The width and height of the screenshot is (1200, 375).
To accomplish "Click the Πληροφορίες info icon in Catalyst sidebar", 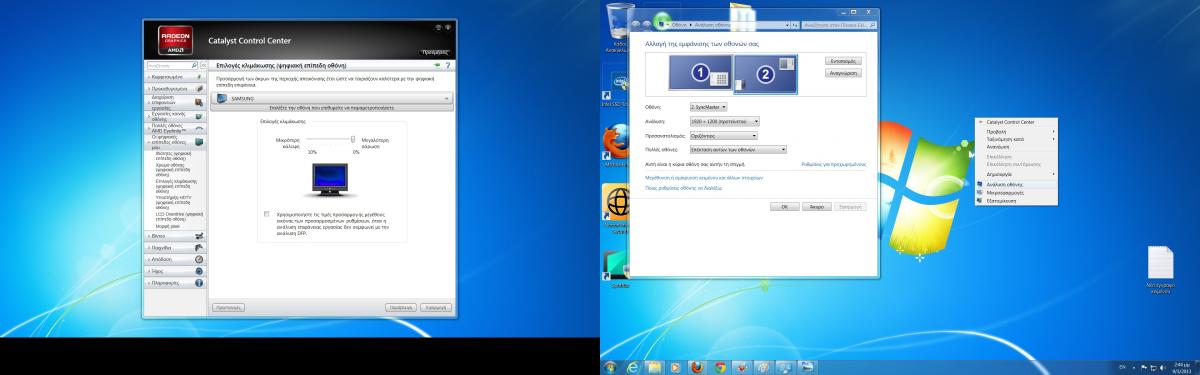I will point(200,283).
